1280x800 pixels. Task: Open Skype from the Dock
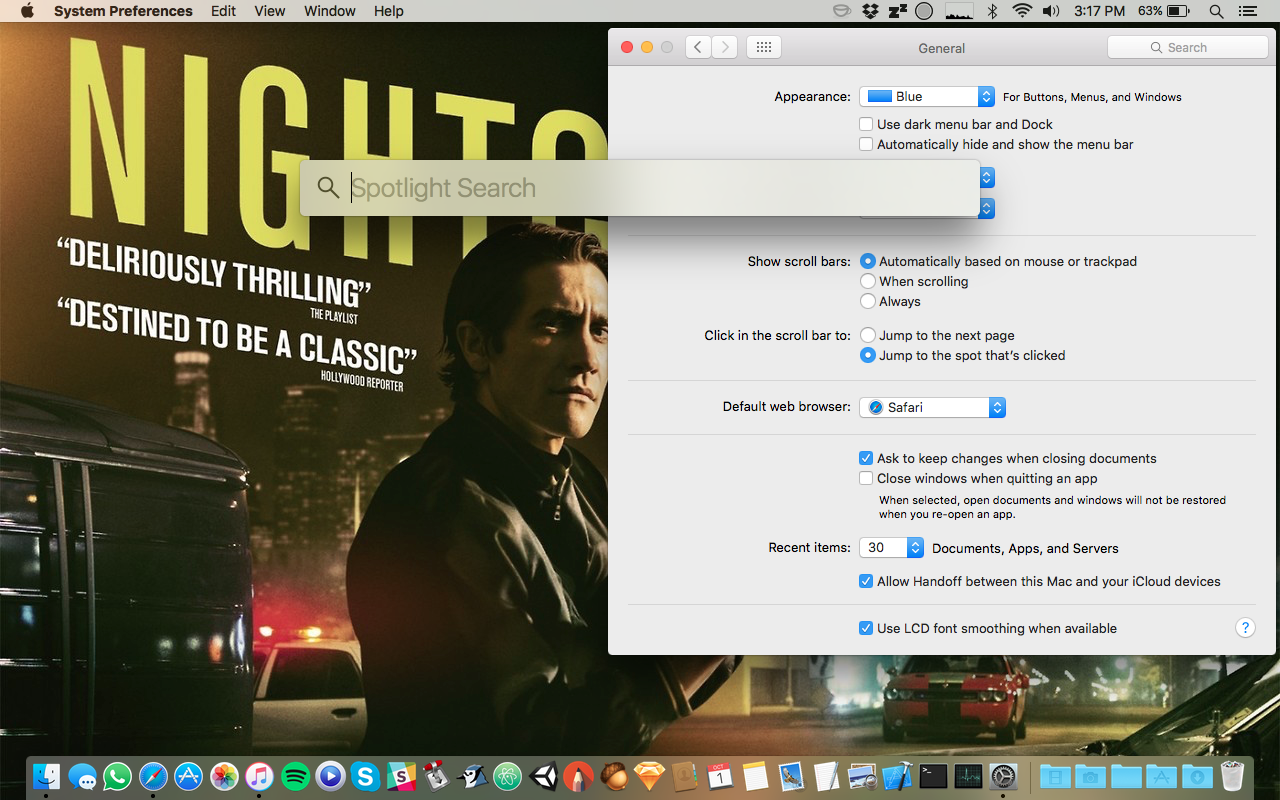click(366, 776)
